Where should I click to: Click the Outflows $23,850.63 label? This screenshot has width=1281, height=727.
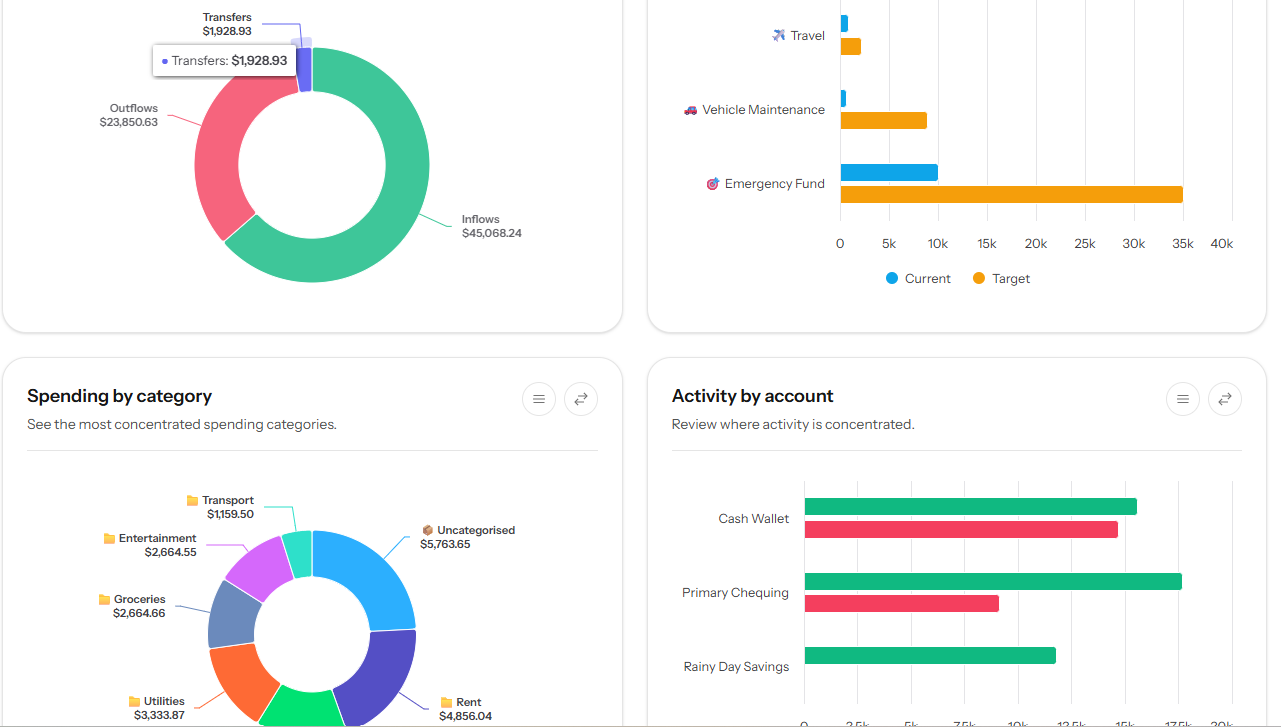[129, 115]
